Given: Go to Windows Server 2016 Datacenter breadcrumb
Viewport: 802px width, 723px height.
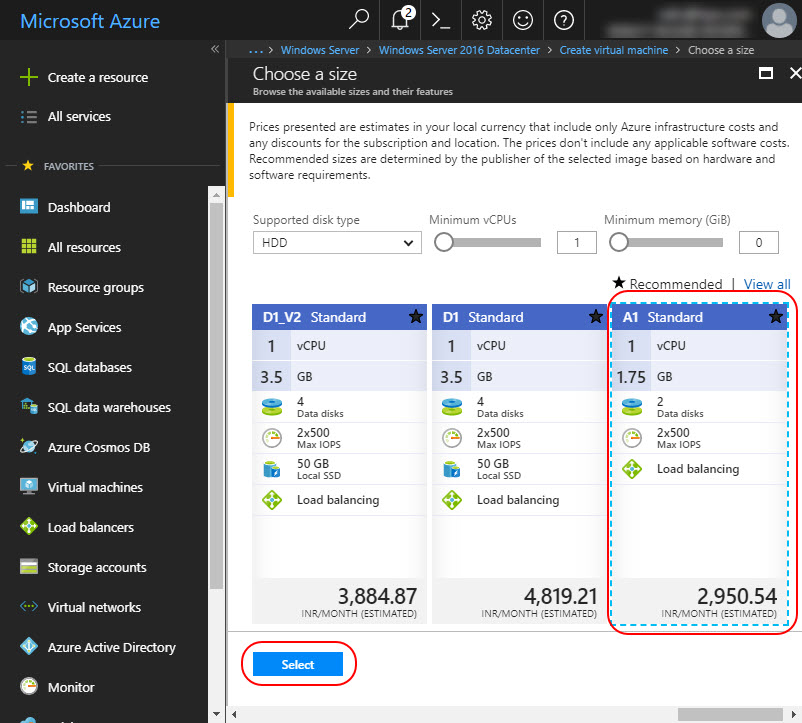Looking at the screenshot, I should [459, 50].
